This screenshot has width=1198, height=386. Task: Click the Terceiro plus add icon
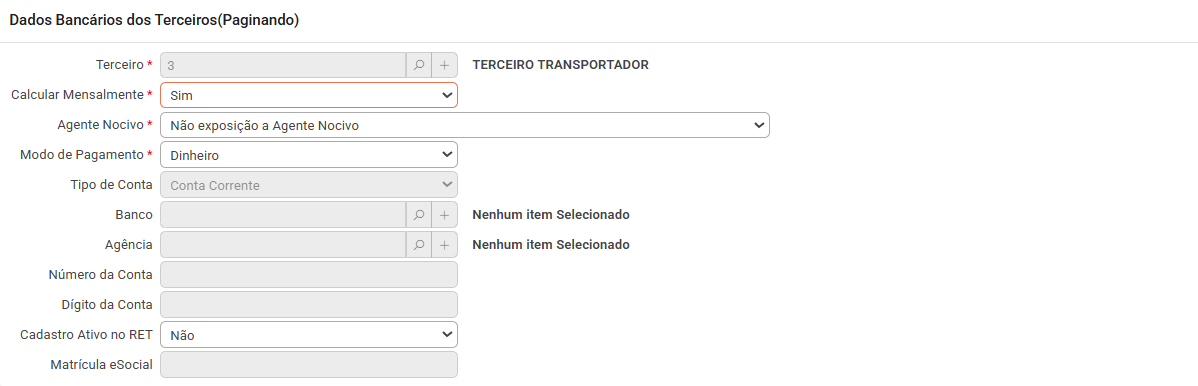(x=445, y=65)
